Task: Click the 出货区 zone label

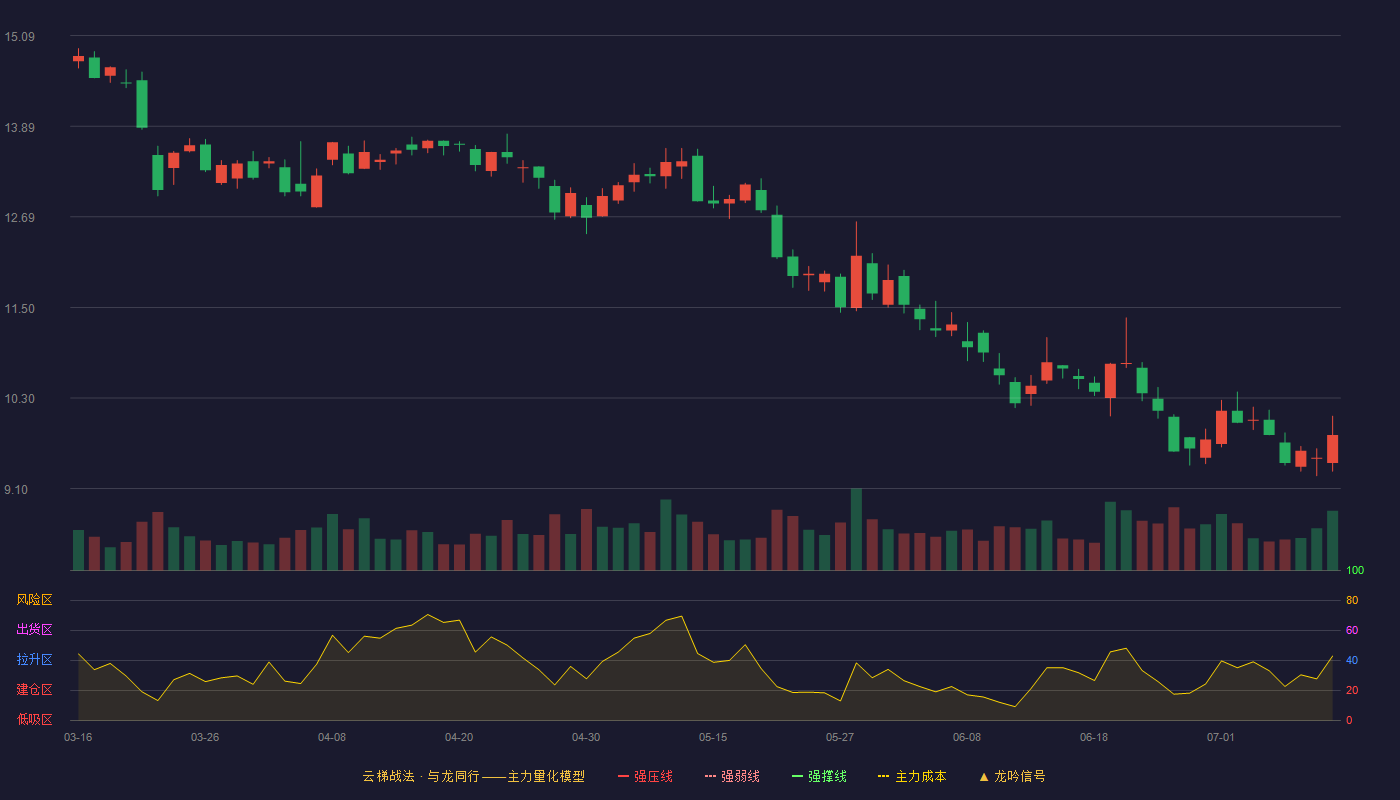Action: click(x=34, y=630)
